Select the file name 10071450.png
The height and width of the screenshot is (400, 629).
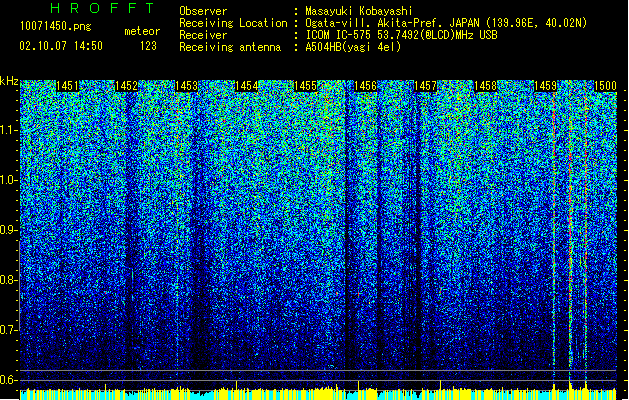click(56, 26)
